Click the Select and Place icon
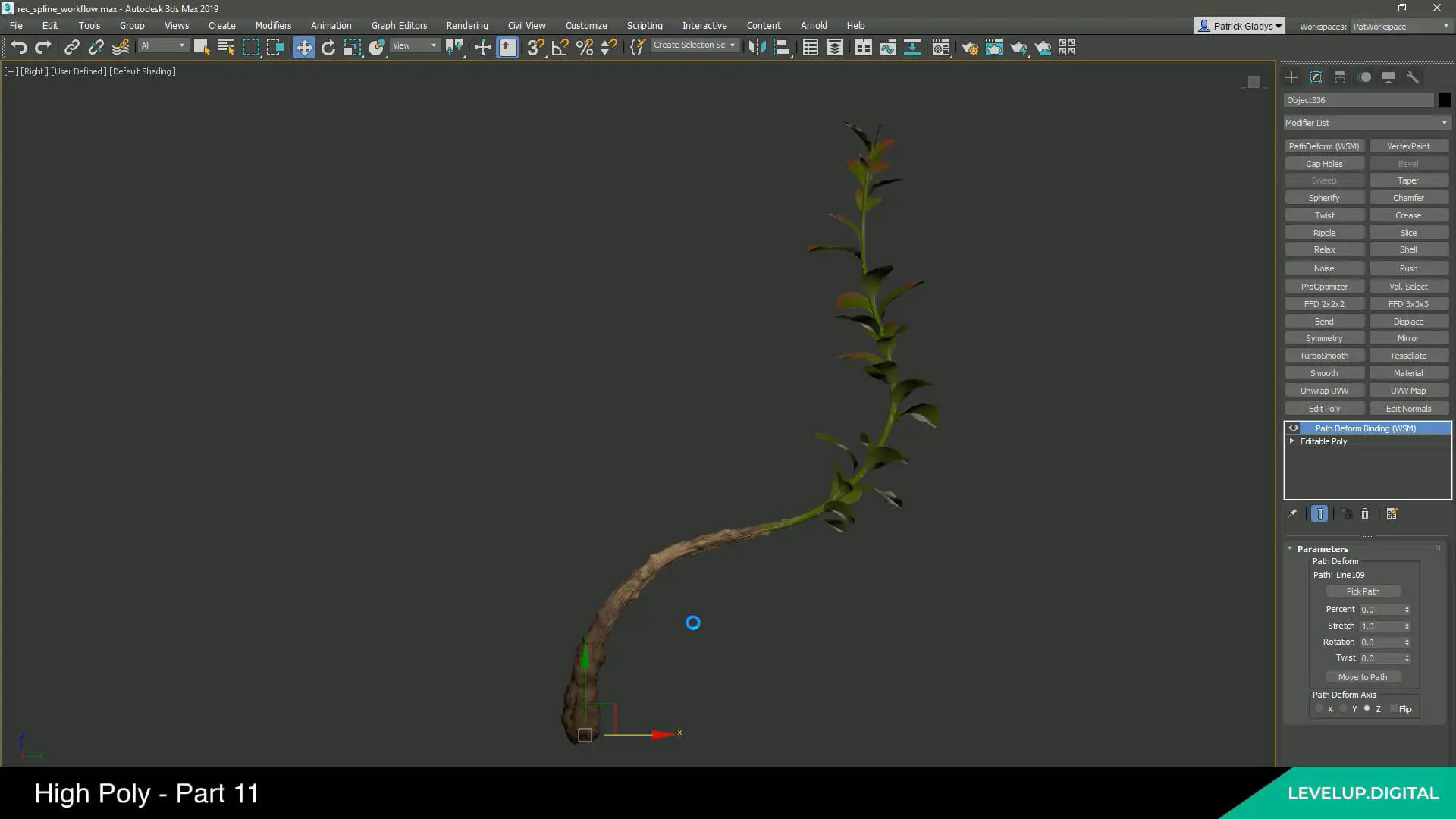Viewport: 1456px width, 819px height. pos(377,48)
